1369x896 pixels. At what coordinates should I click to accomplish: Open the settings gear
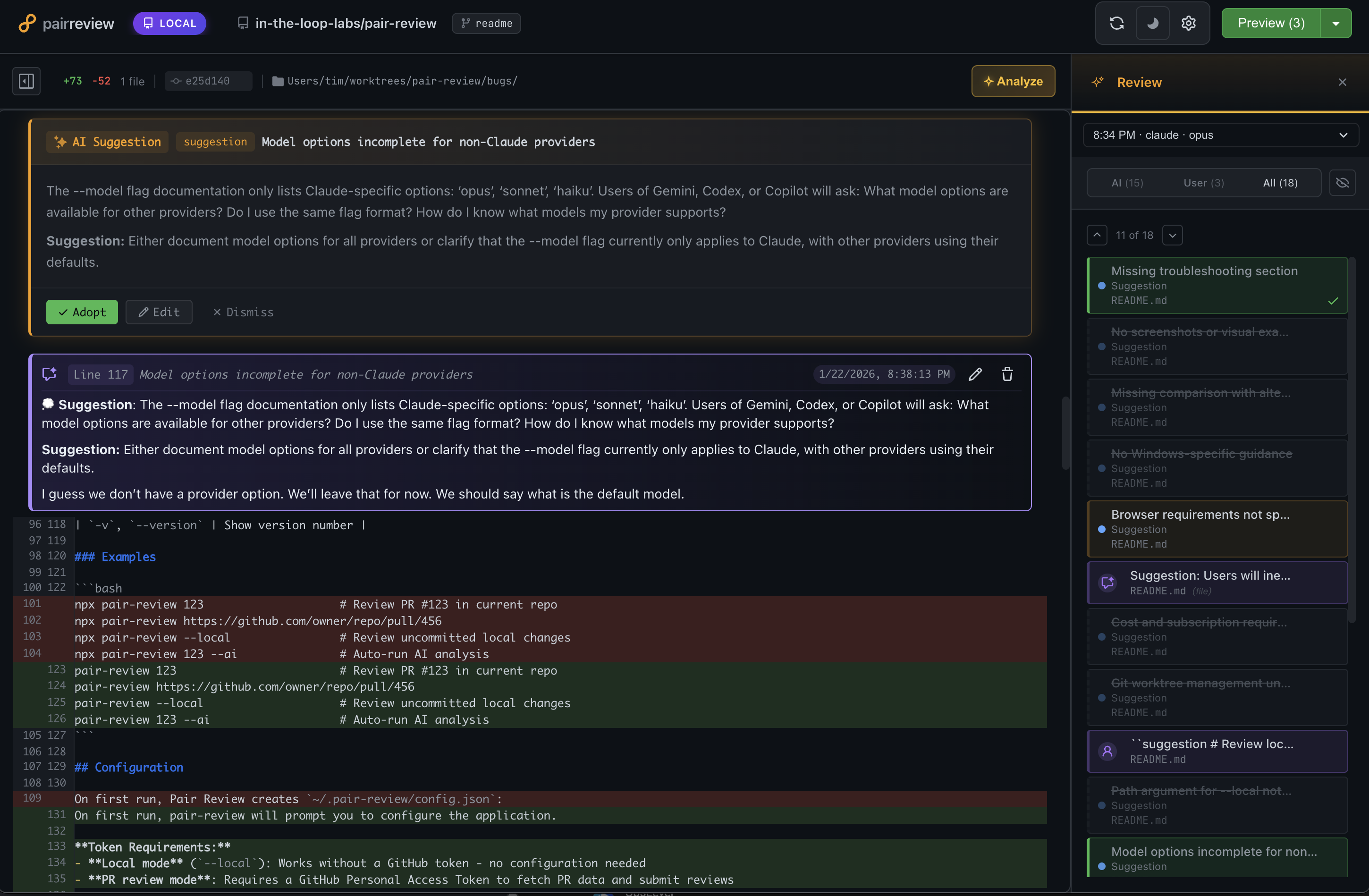[x=1188, y=23]
